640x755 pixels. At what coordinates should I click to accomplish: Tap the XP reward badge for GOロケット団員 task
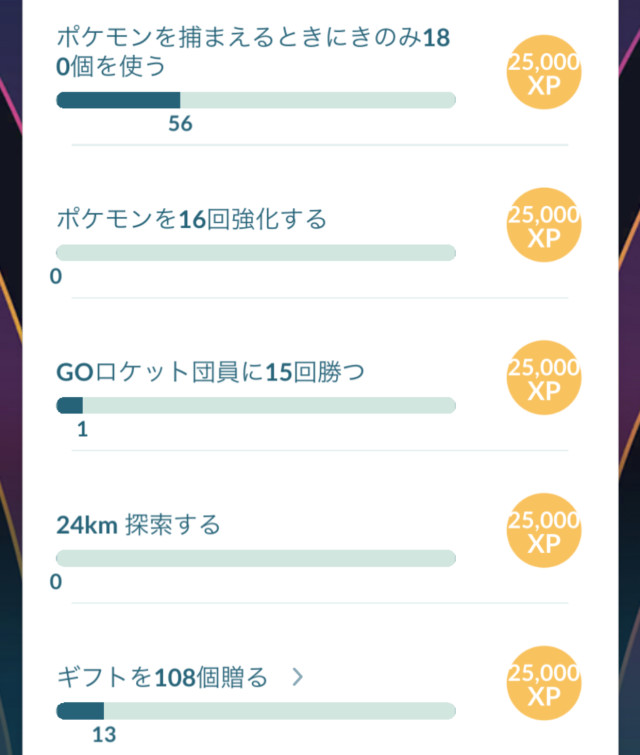tap(543, 378)
